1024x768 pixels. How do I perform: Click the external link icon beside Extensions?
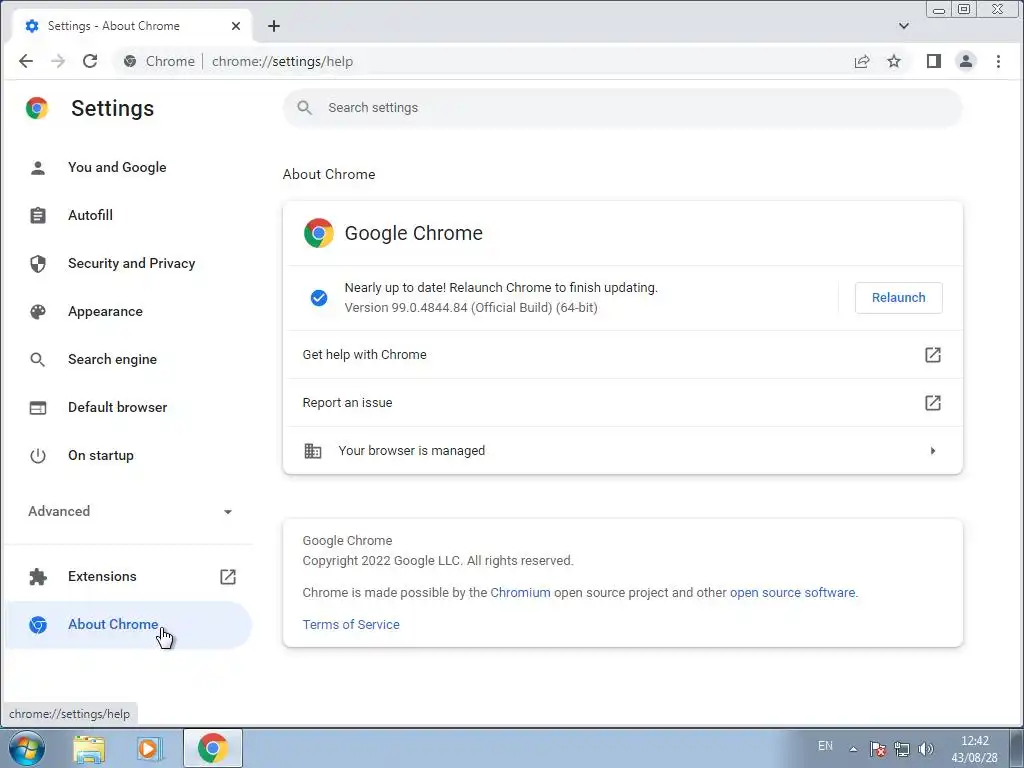(x=228, y=577)
